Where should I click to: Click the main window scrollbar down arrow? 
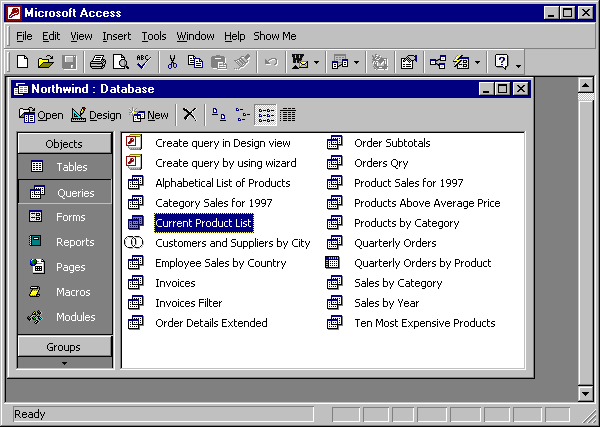pos(585,393)
